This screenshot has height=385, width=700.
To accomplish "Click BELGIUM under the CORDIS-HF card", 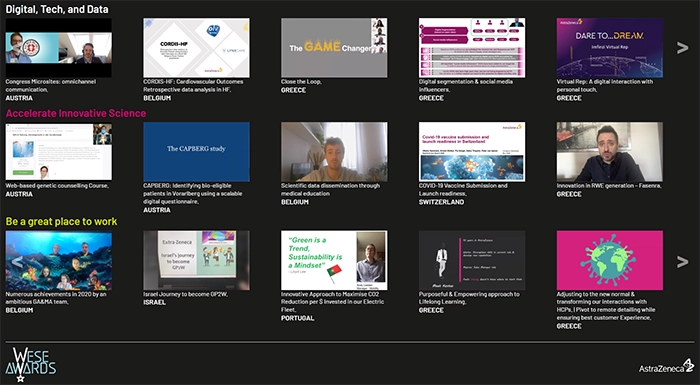I will [x=157, y=98].
